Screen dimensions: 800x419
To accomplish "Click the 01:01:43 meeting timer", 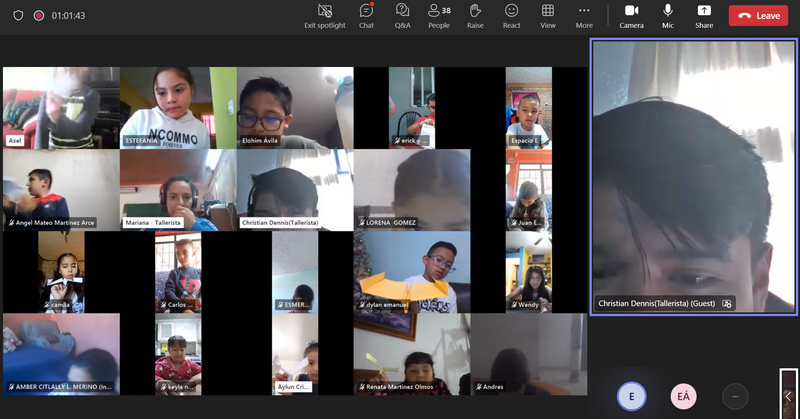I will point(68,16).
